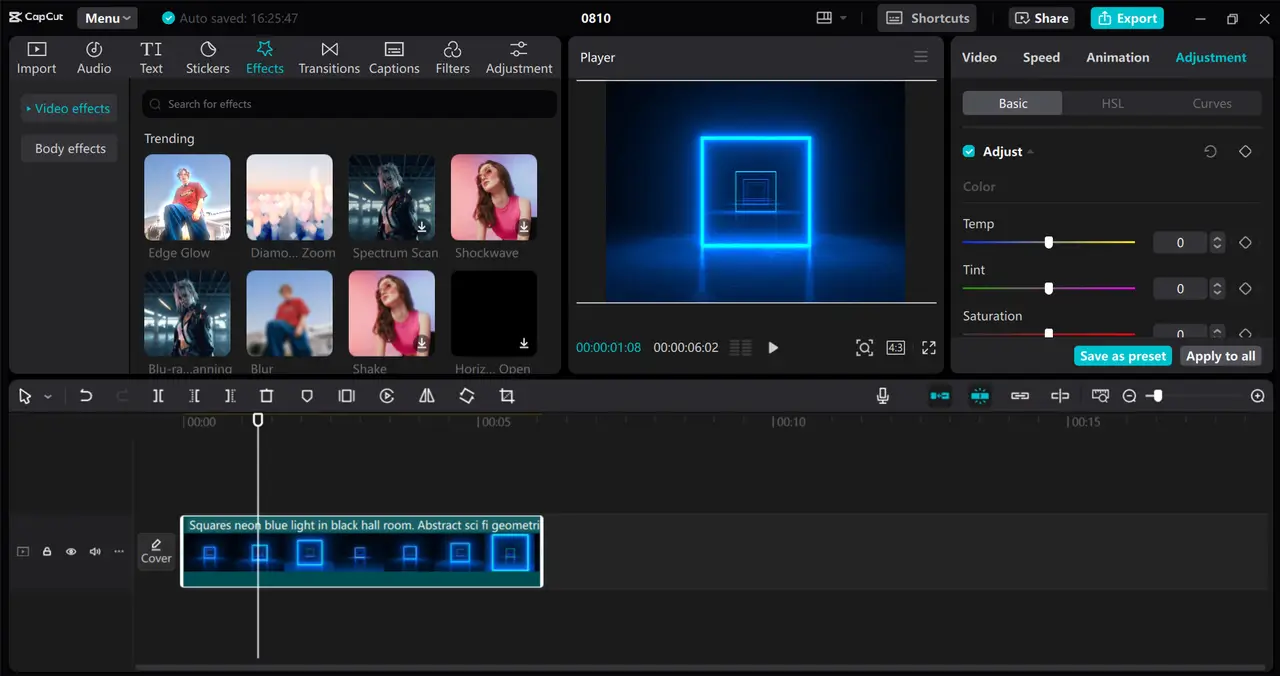Switch to the HSL tab in Adjustment

click(x=1112, y=103)
